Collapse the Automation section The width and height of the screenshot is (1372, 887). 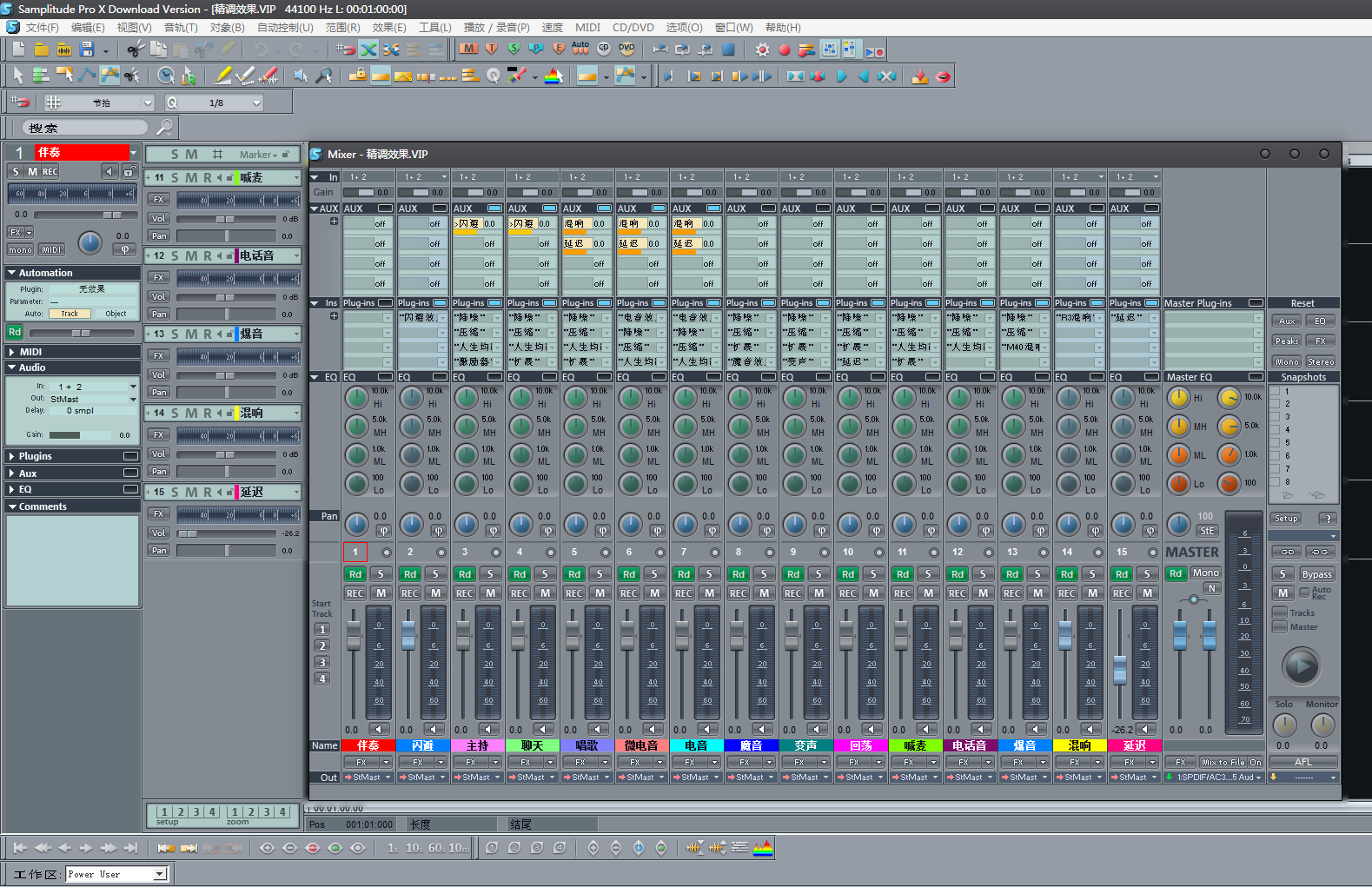pyautogui.click(x=12, y=273)
